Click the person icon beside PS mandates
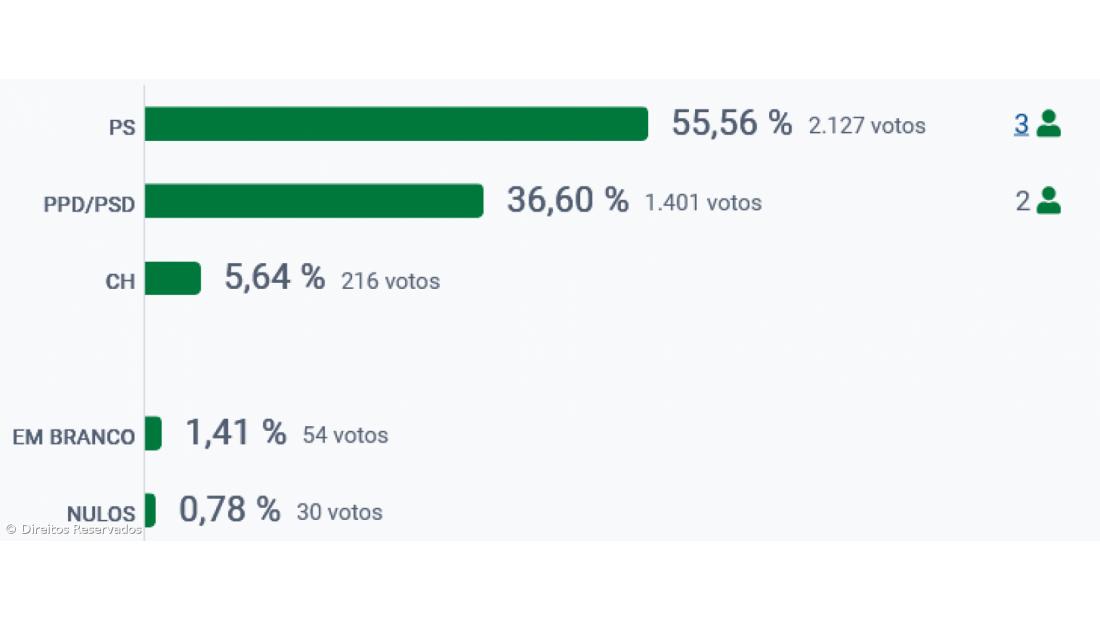1100x620 pixels. pyautogui.click(x=1048, y=124)
